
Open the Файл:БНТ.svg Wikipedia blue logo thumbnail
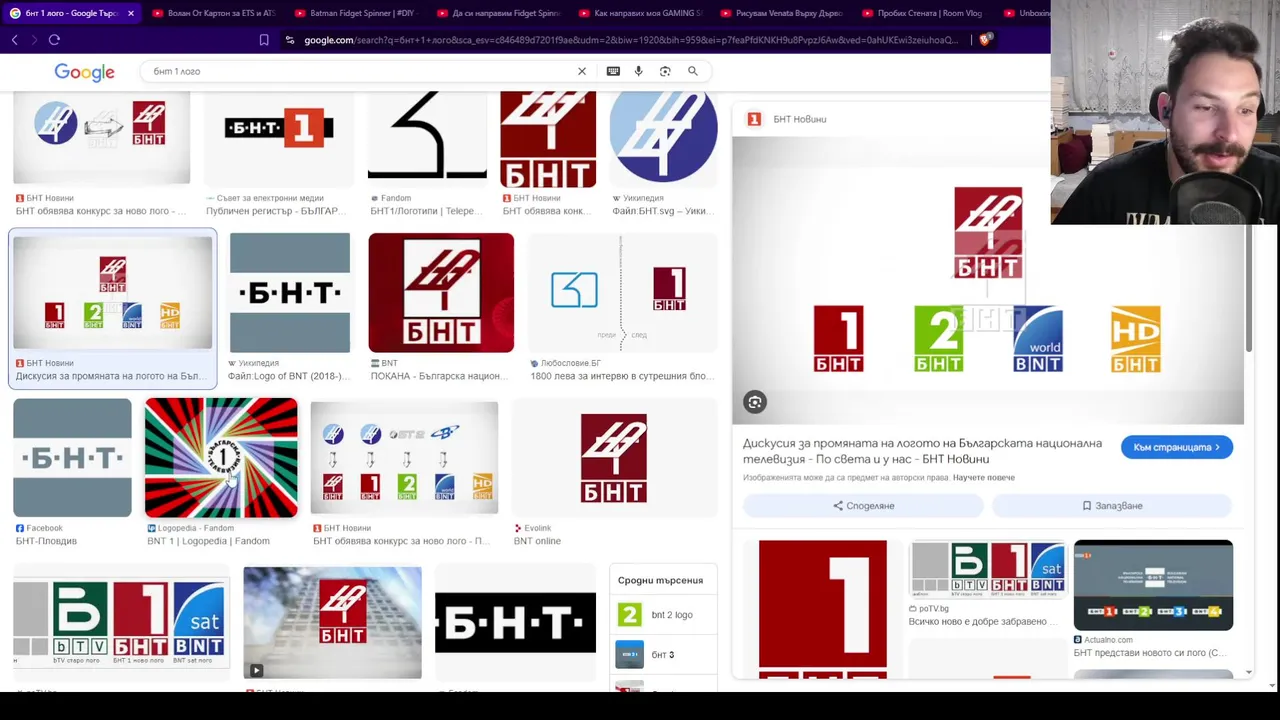[663, 138]
